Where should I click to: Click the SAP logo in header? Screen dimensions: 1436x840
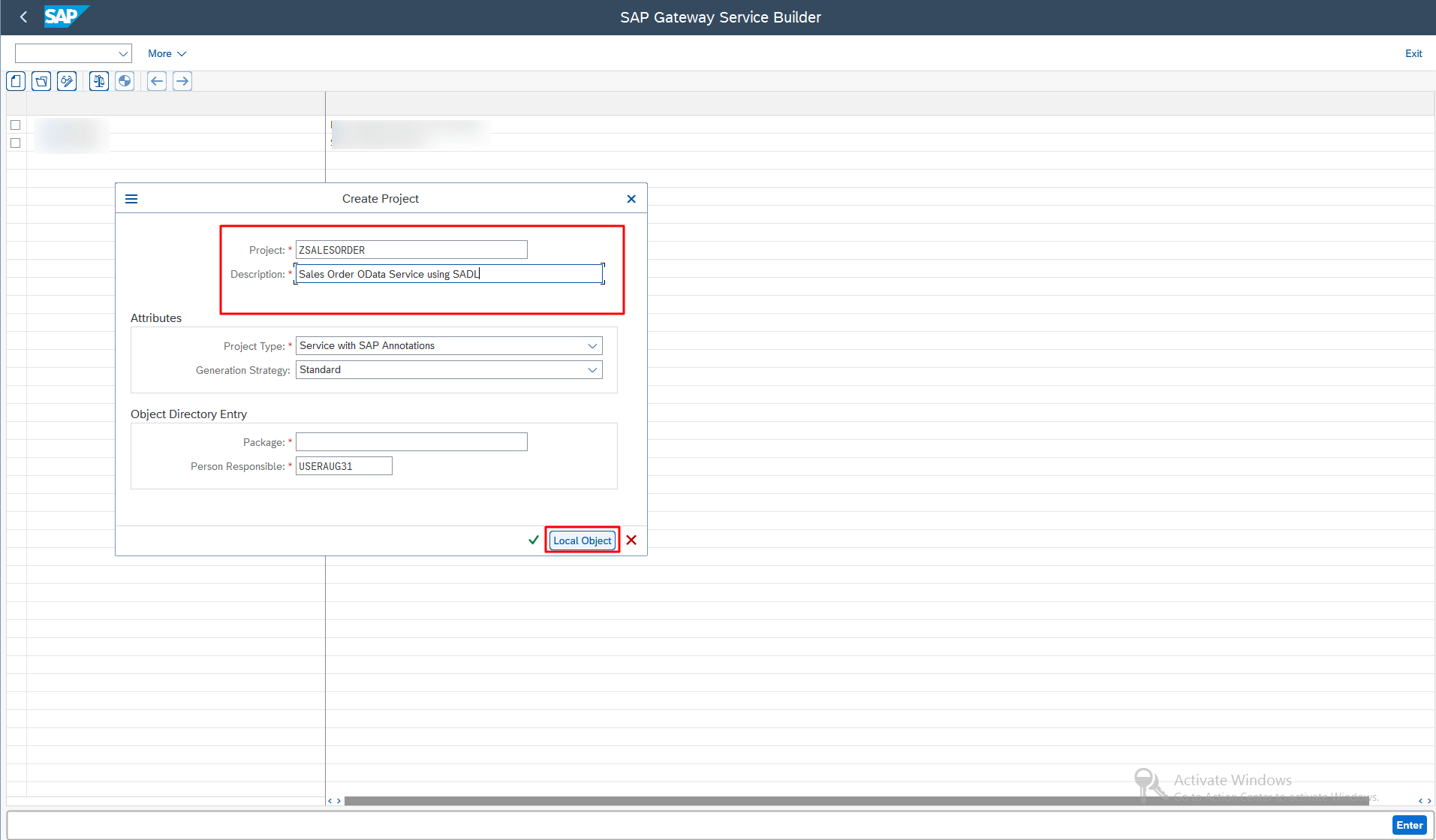[x=66, y=17]
